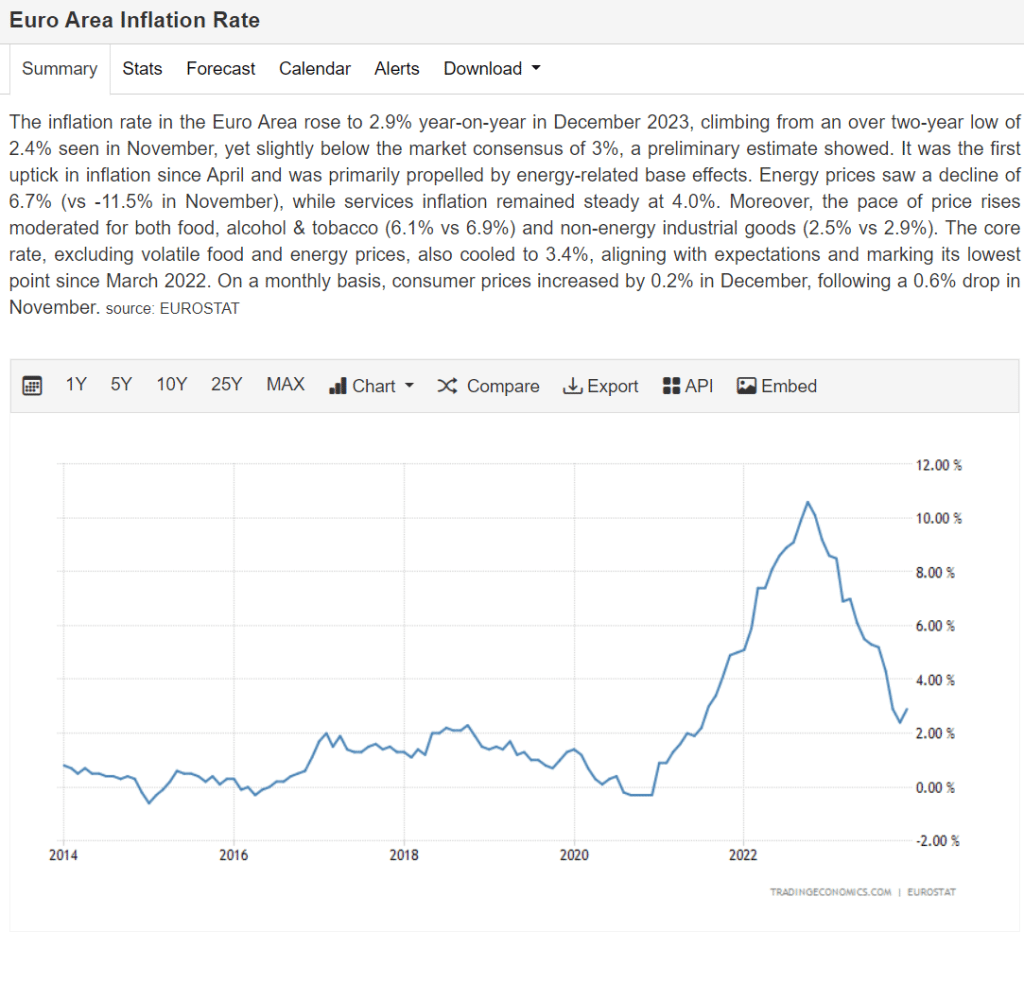The width and height of the screenshot is (1024, 983).
Task: Expand the Download dropdown menu
Action: tap(491, 68)
